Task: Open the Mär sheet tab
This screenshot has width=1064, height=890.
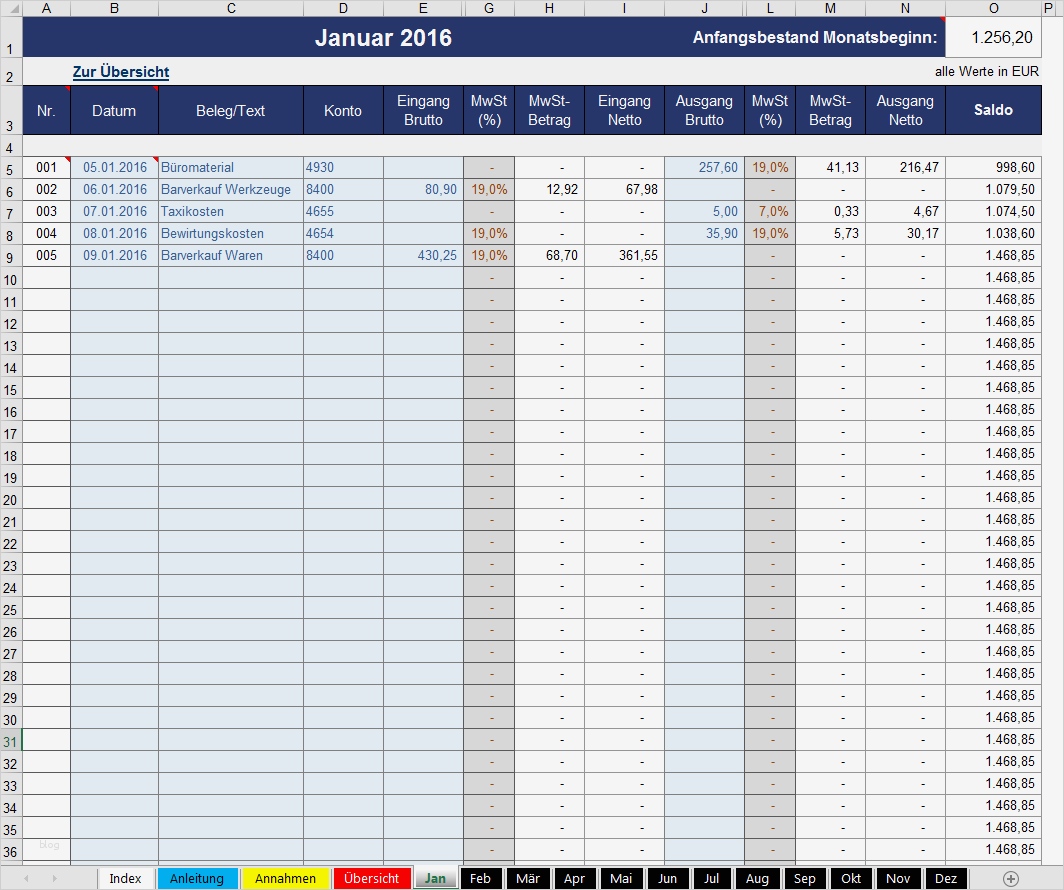Action: coord(528,878)
